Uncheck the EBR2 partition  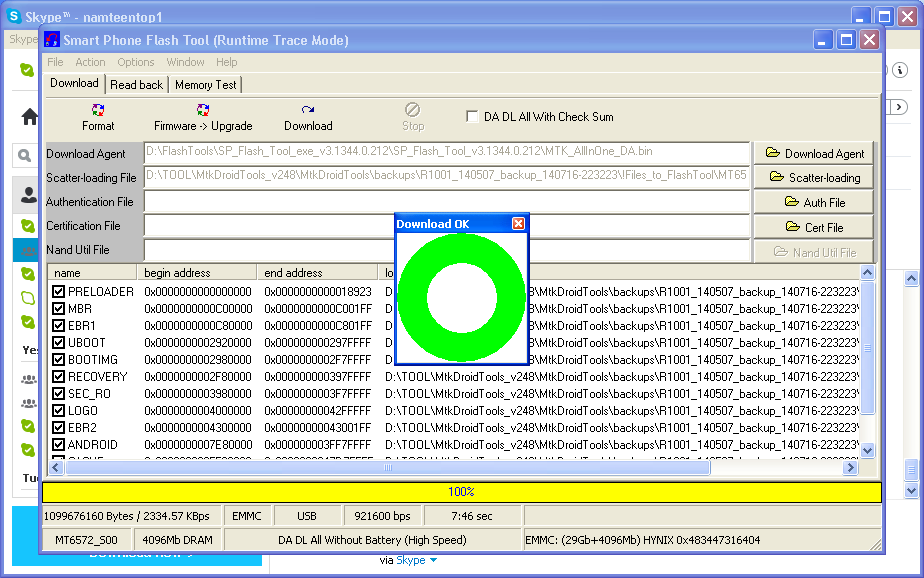(58, 428)
